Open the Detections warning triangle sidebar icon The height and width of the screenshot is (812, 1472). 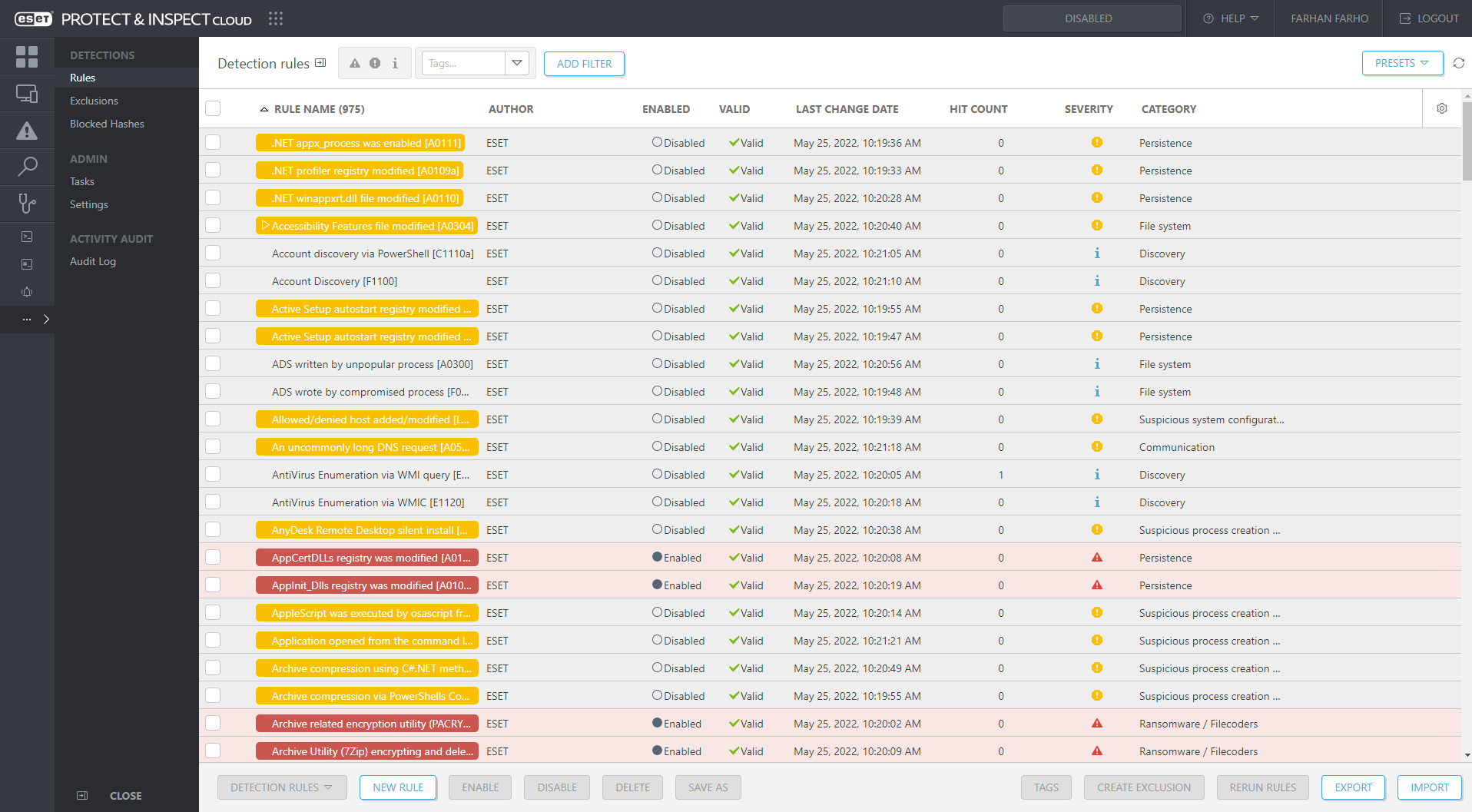(27, 131)
